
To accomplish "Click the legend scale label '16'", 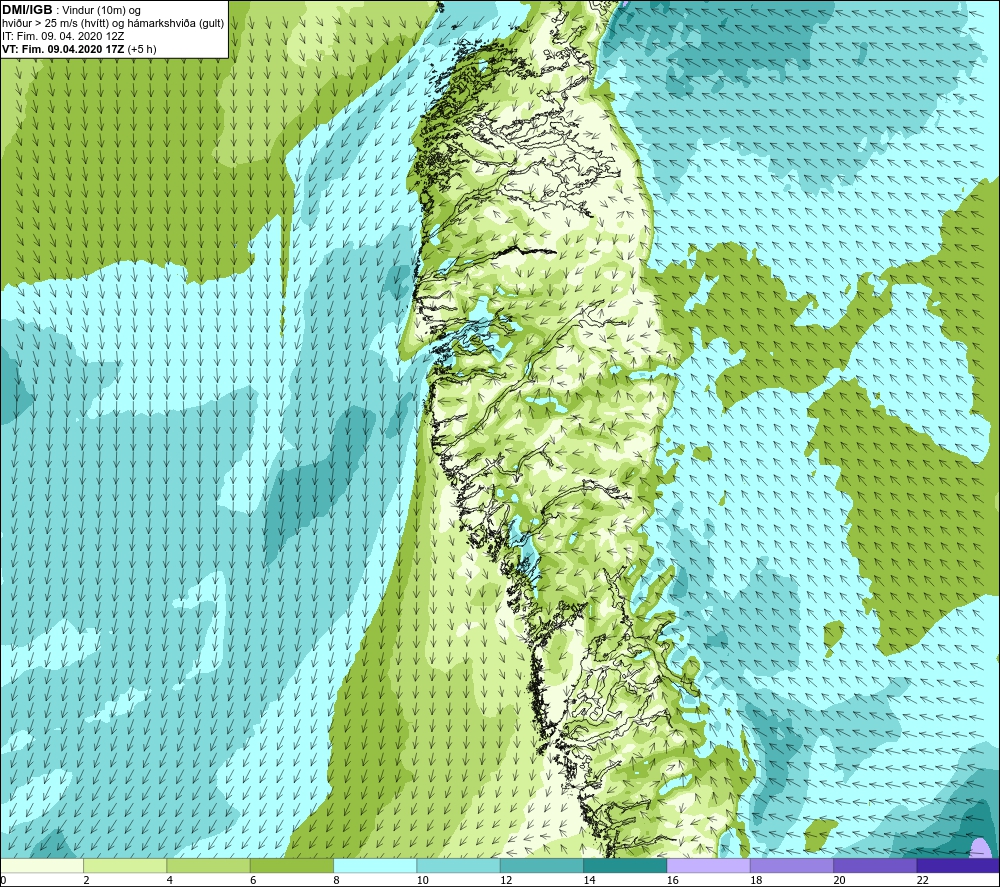I will click(x=672, y=880).
